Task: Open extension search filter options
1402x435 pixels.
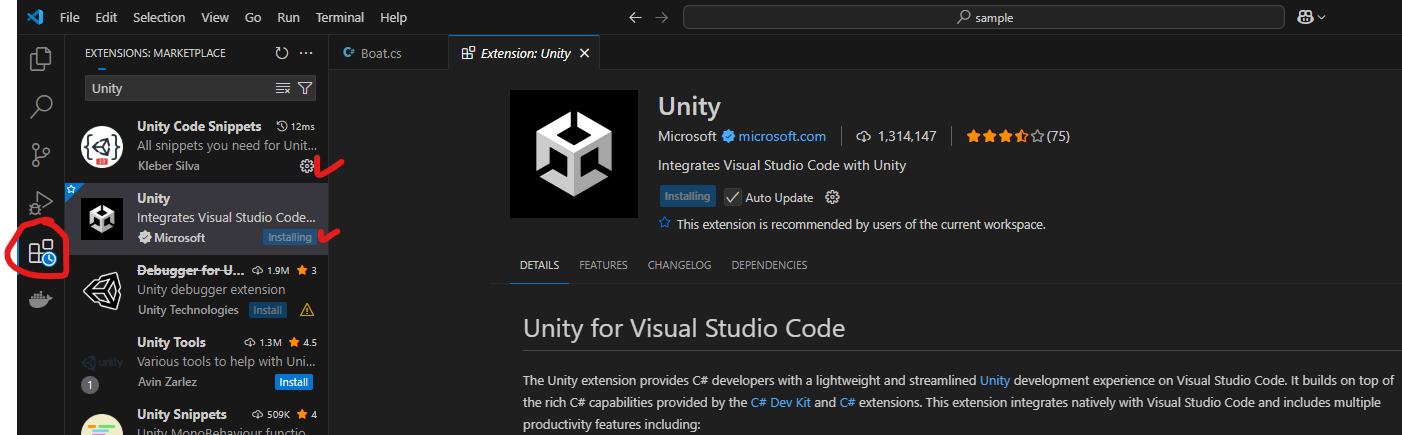Action: [x=305, y=88]
